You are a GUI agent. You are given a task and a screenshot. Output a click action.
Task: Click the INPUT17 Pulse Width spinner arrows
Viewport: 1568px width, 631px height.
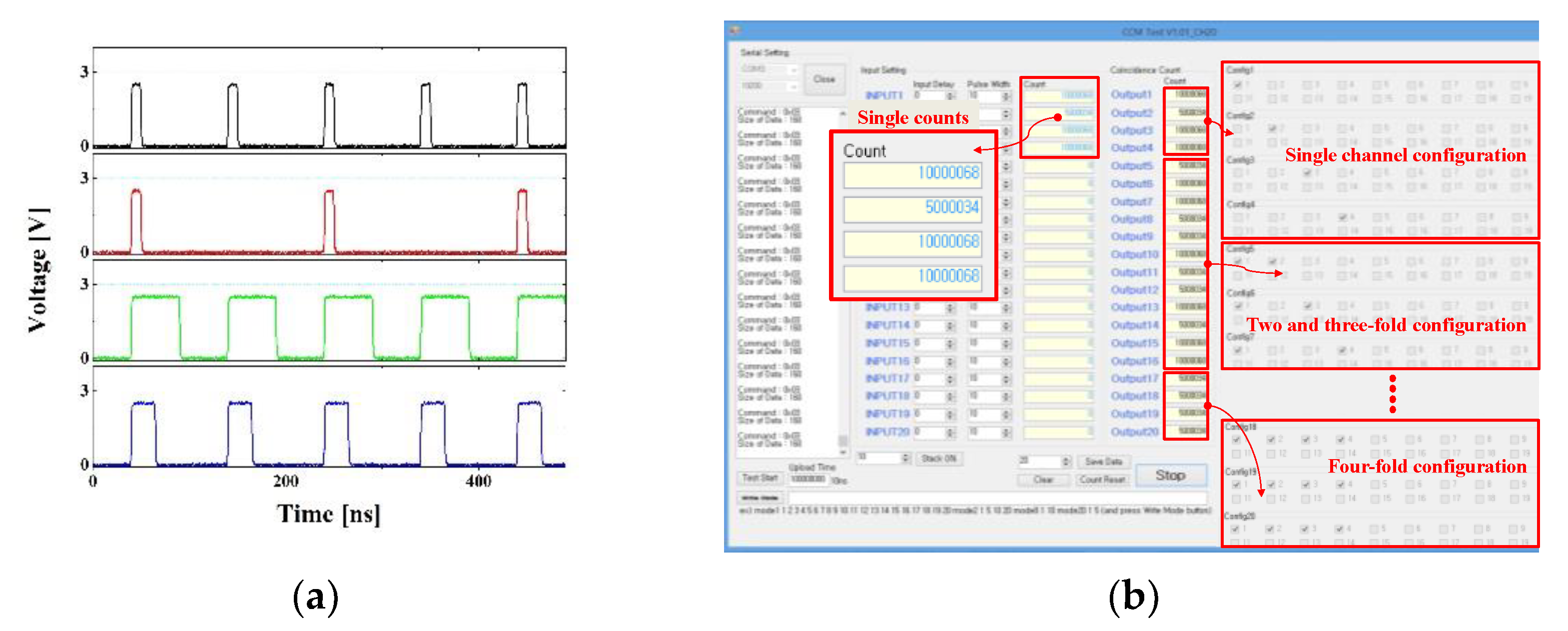(1005, 379)
